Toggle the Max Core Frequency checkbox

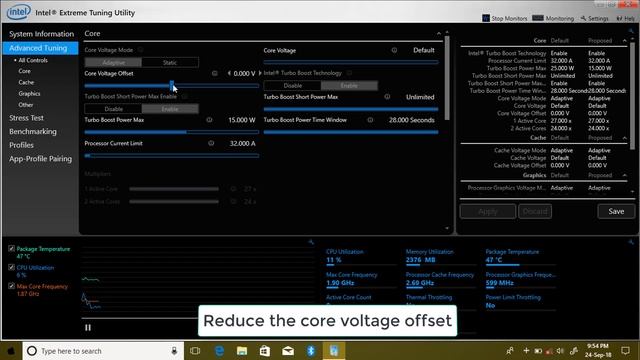coord(11,286)
